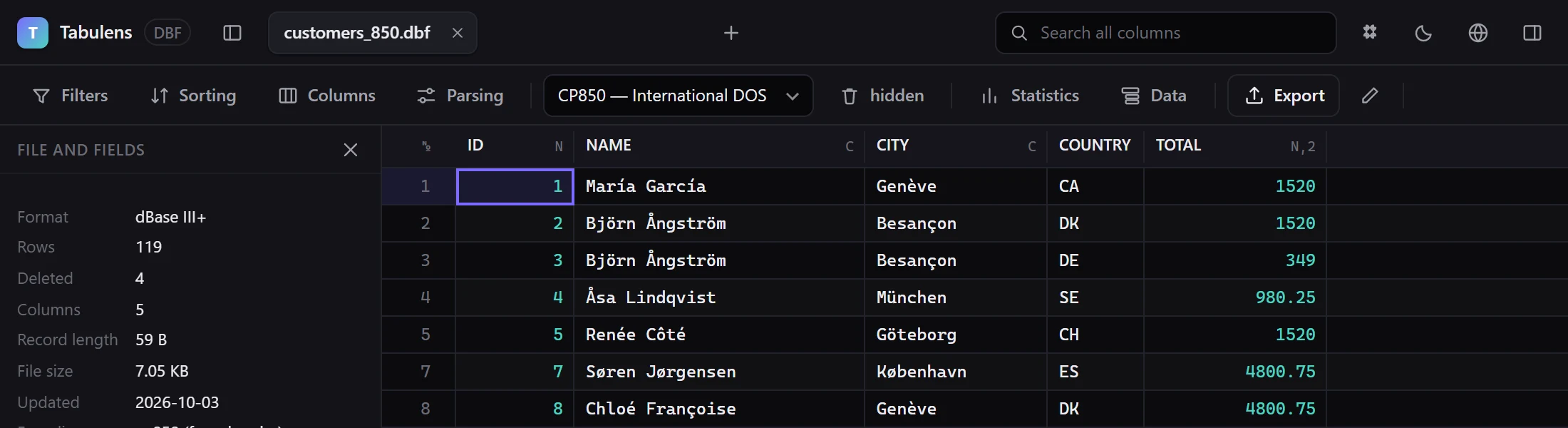Viewport: 1568px width, 428px height.
Task: Click the pencil edit icon
Action: [x=1370, y=96]
